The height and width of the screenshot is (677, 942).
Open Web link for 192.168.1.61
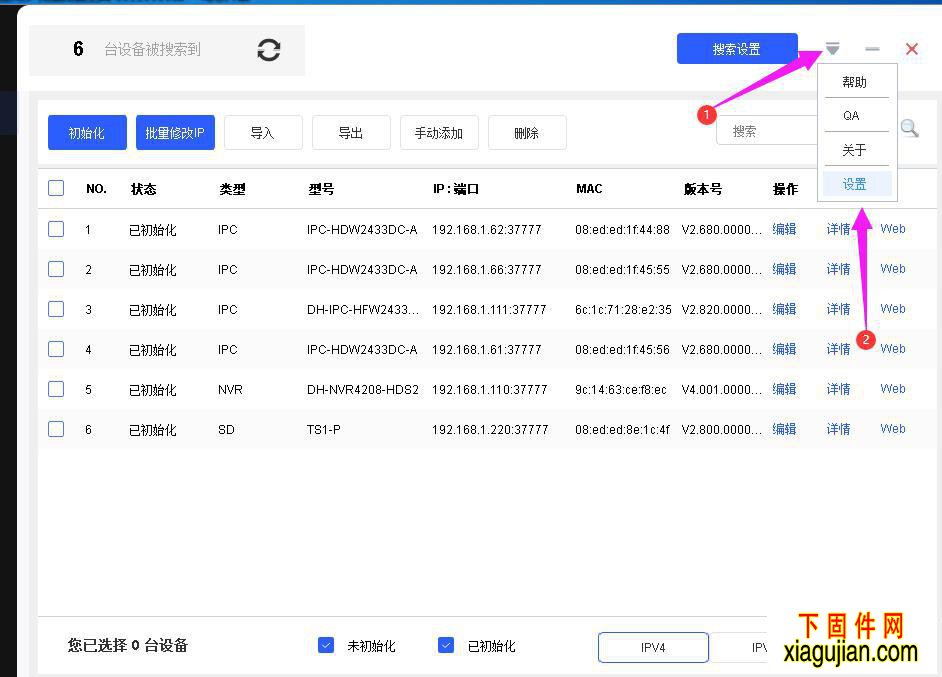(x=893, y=348)
